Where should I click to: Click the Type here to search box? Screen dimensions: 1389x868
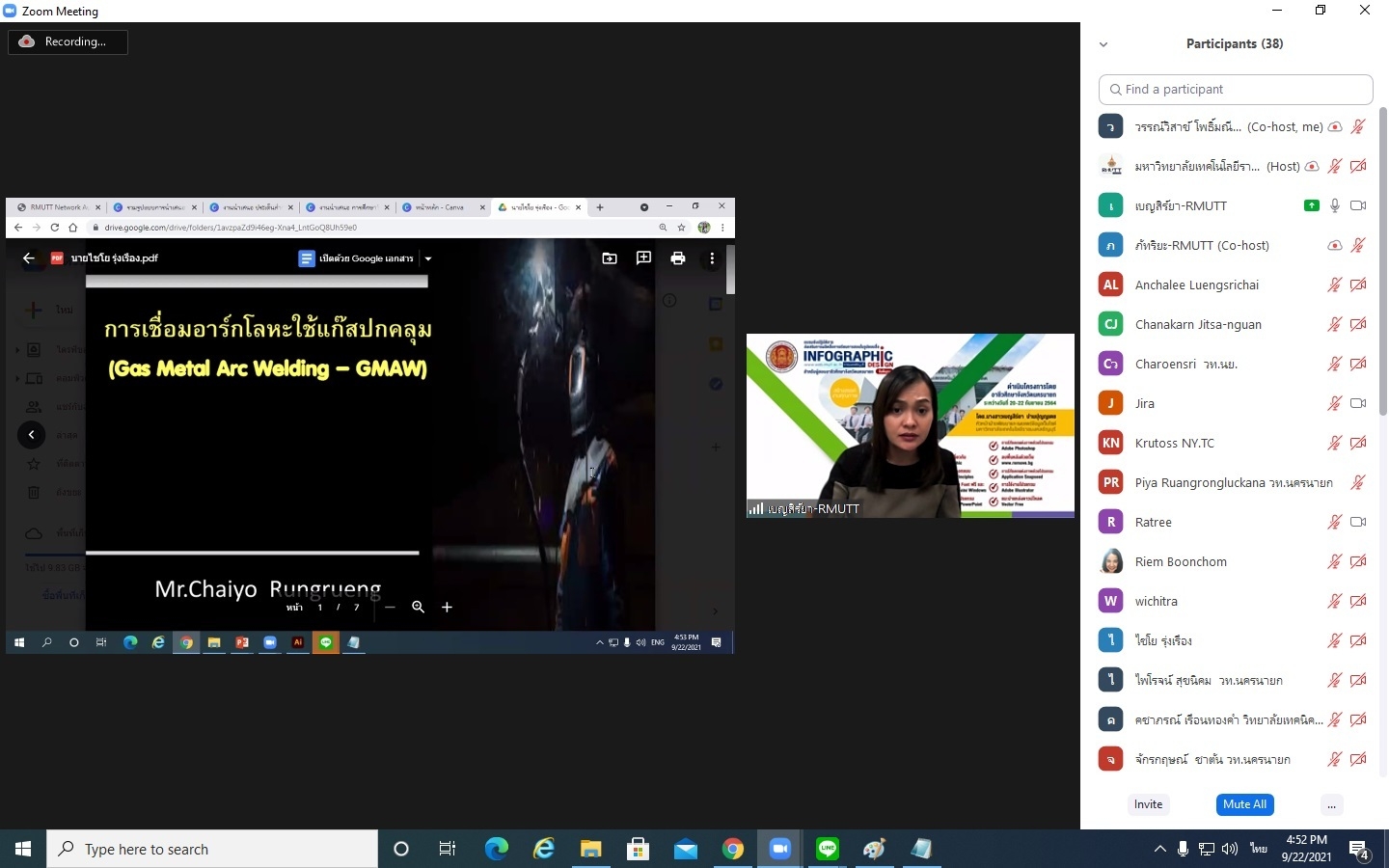pos(212,849)
